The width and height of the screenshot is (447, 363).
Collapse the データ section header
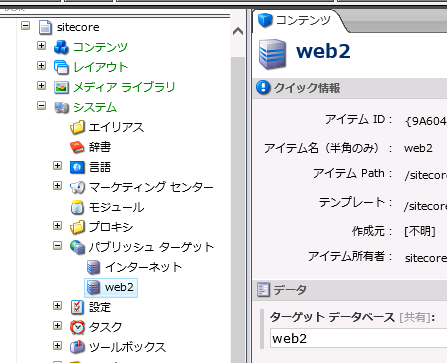(350, 290)
